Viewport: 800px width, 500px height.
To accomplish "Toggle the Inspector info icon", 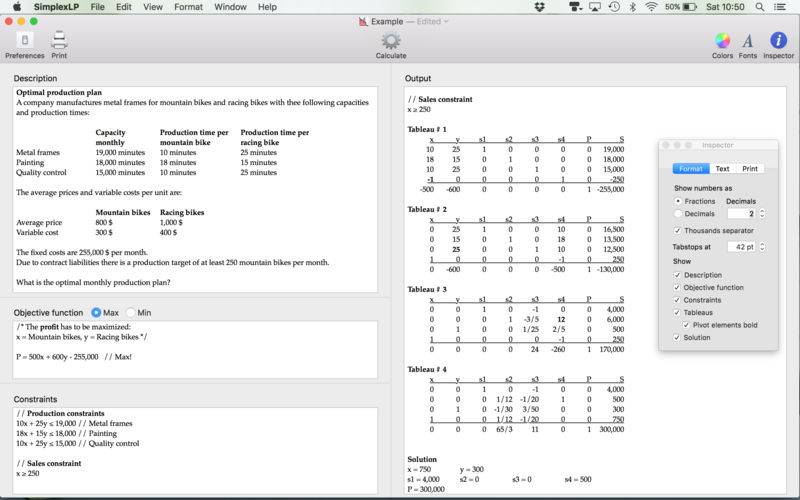I will [x=779, y=40].
